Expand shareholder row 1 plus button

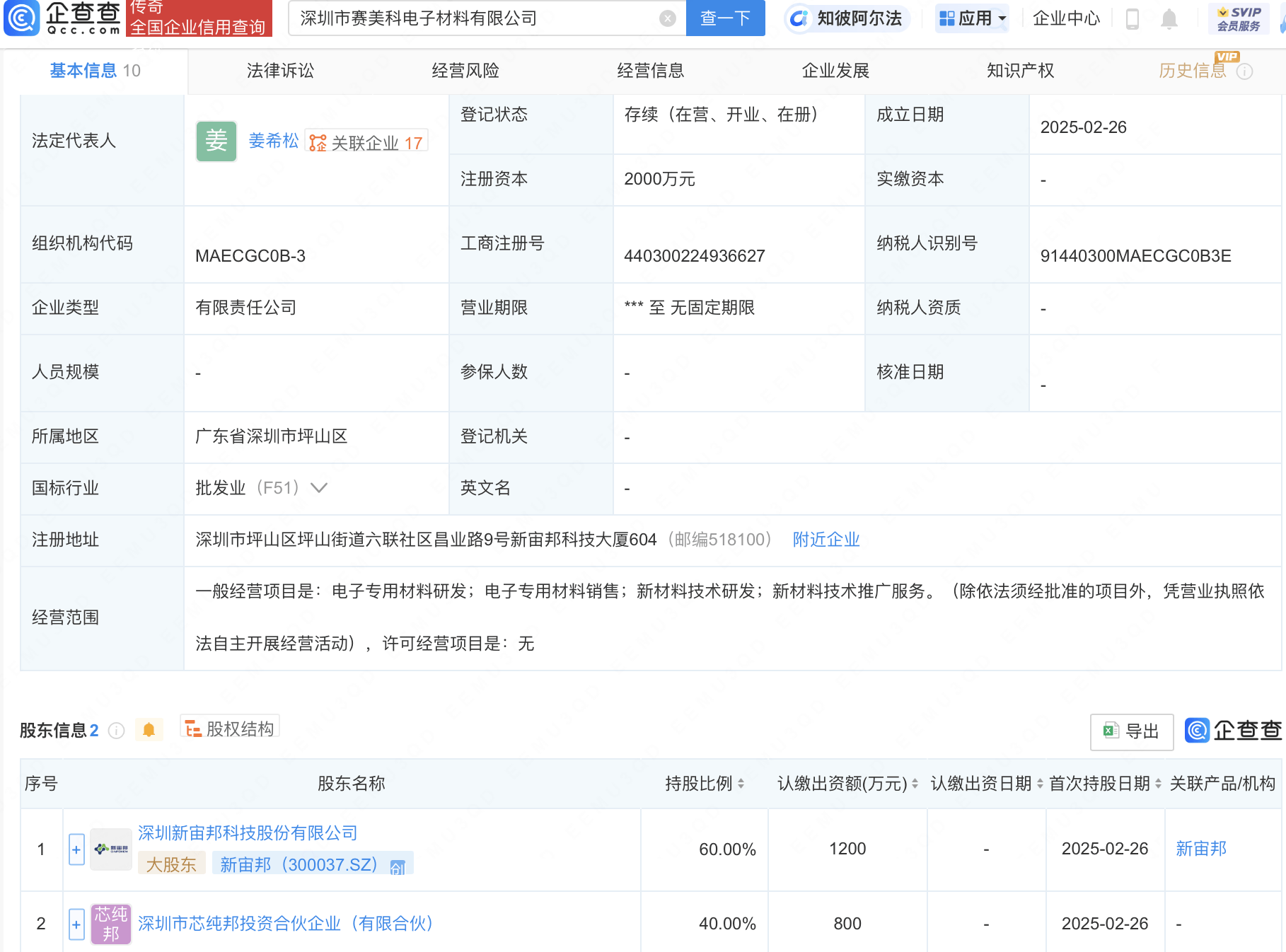pos(76,849)
